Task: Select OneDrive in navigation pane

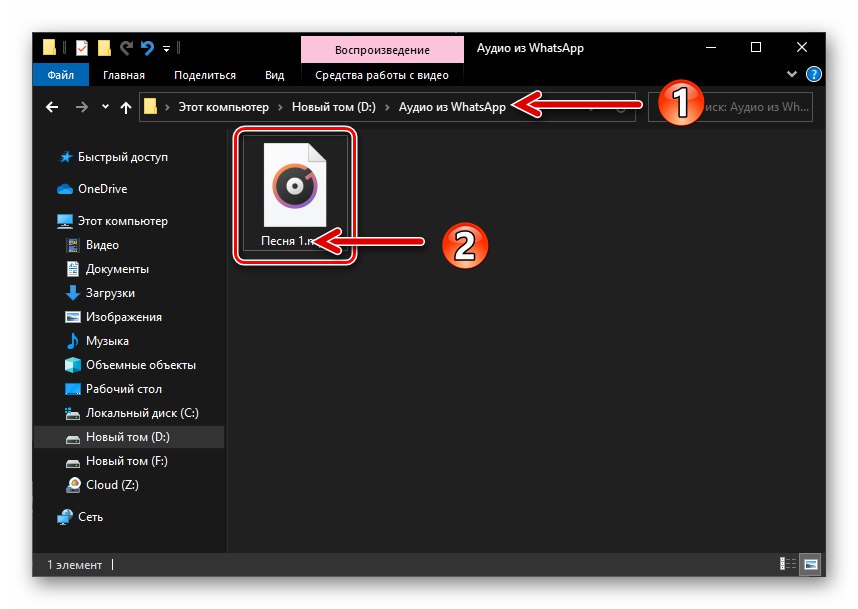Action: tap(102, 189)
